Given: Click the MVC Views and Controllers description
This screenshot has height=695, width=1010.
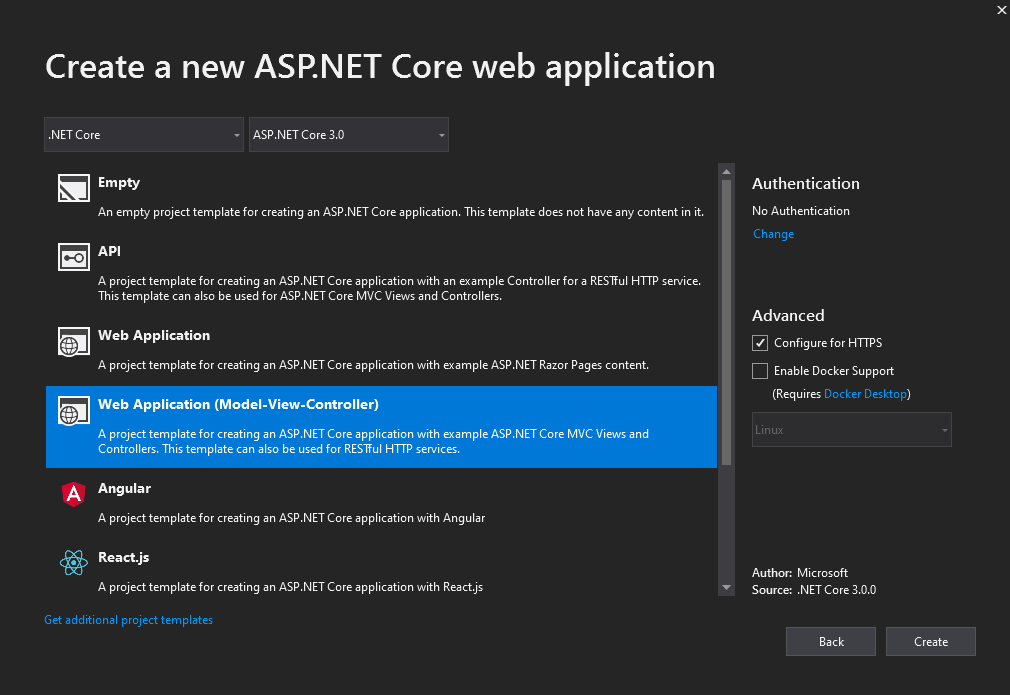Looking at the screenshot, I should pyautogui.click(x=374, y=441).
